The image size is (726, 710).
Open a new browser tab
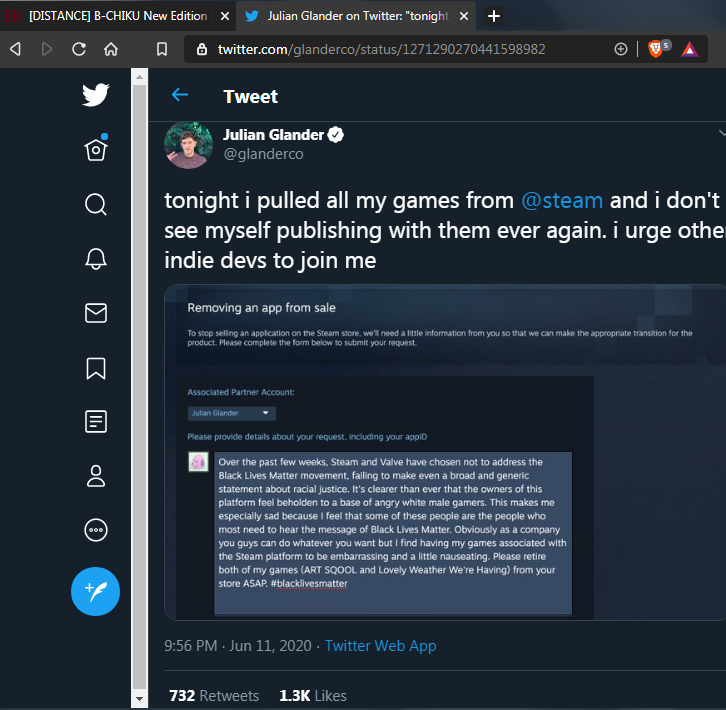coord(494,16)
